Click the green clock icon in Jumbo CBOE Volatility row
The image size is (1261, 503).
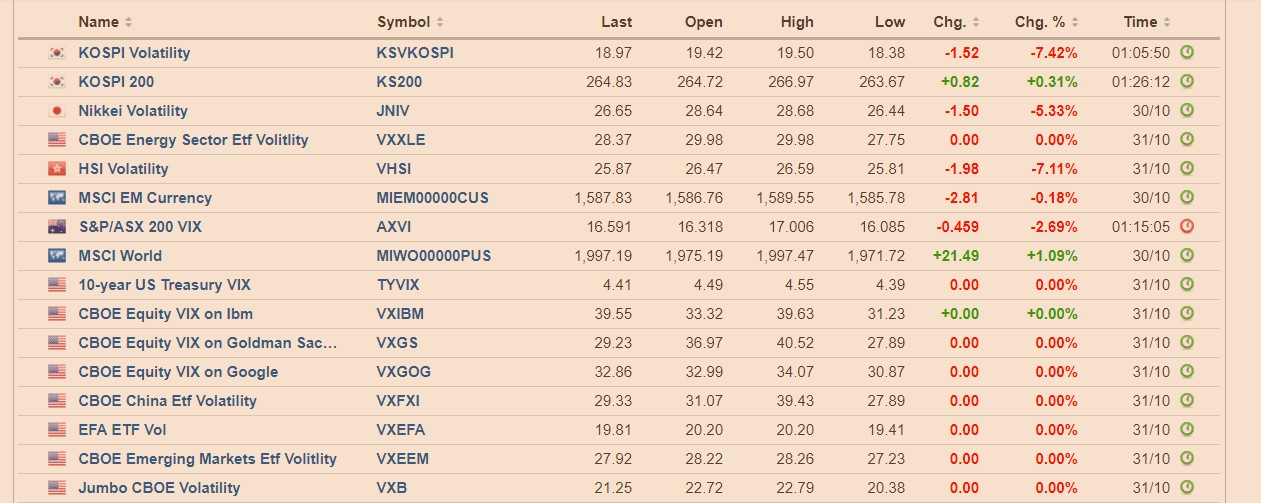(1187, 487)
